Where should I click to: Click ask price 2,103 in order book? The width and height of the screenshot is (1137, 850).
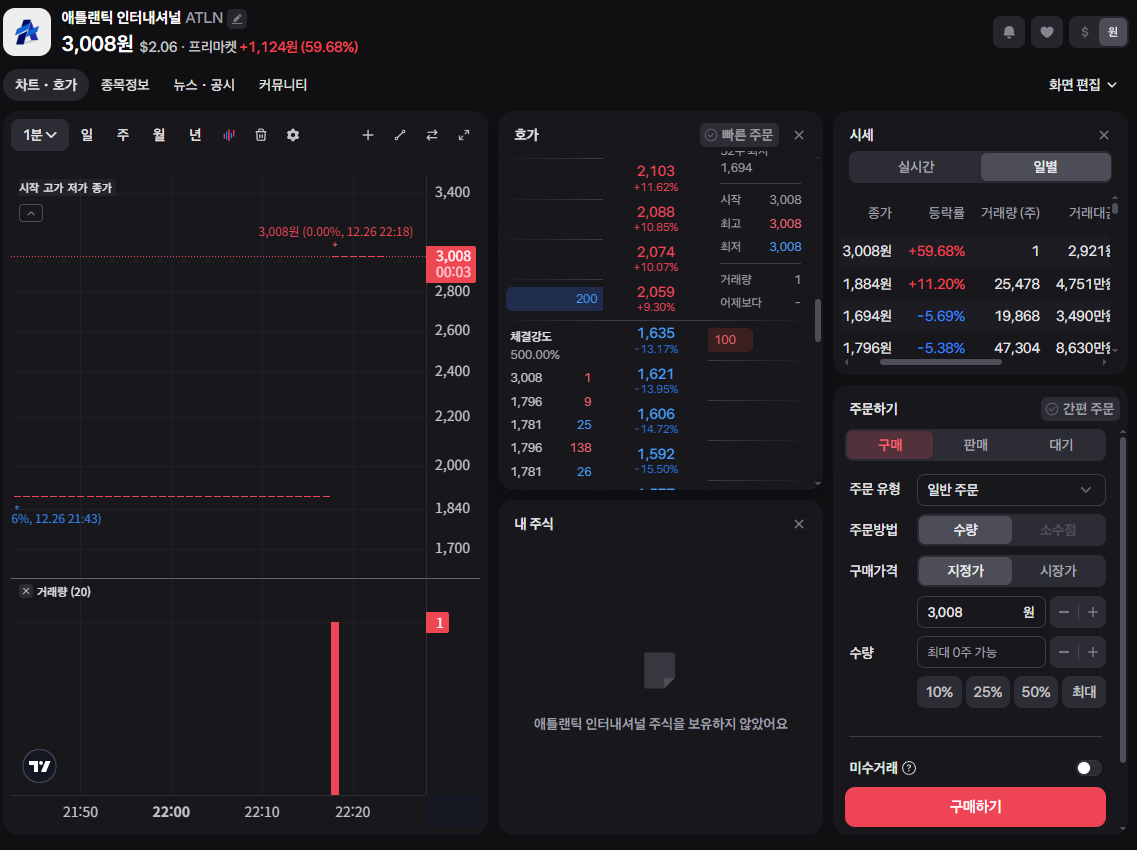click(x=656, y=177)
